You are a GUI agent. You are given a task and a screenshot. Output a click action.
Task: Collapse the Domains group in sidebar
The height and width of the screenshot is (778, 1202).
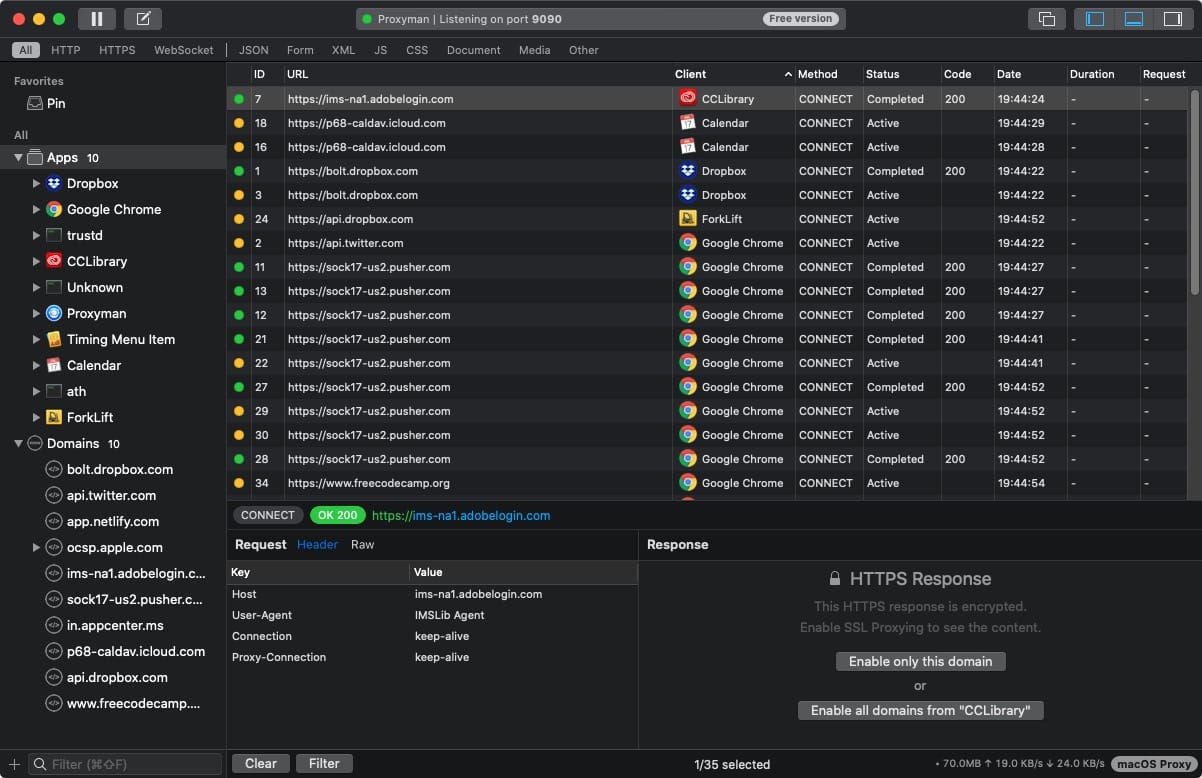[18, 444]
